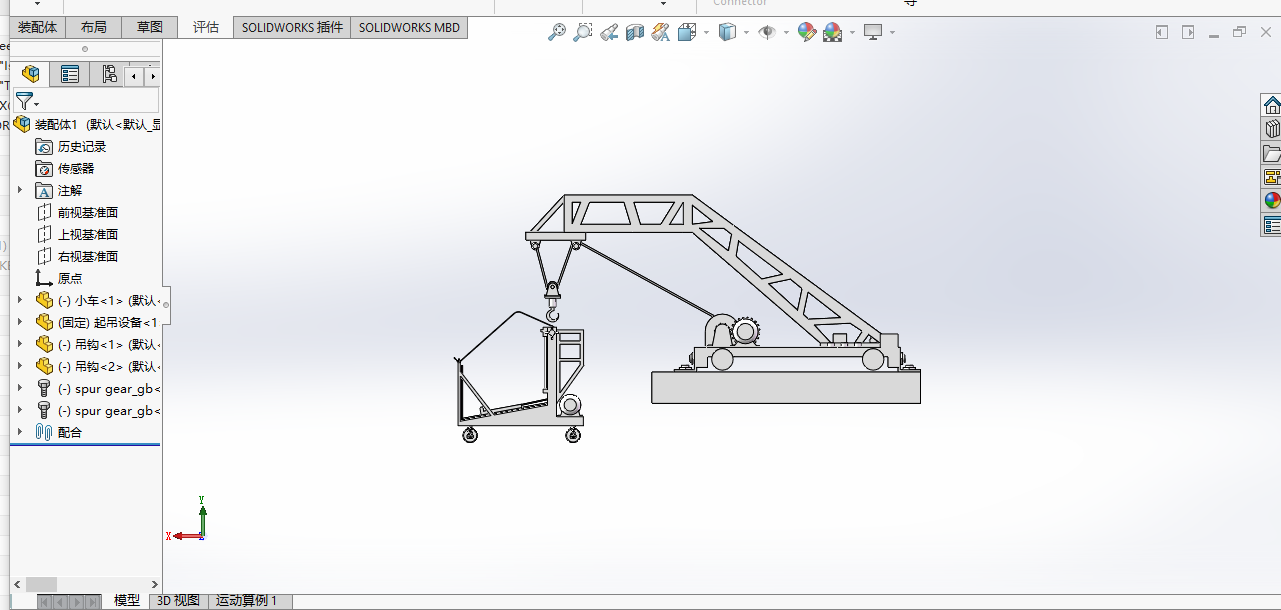
Task: Switch to the 3D 视图 bottom tab
Action: (179, 600)
